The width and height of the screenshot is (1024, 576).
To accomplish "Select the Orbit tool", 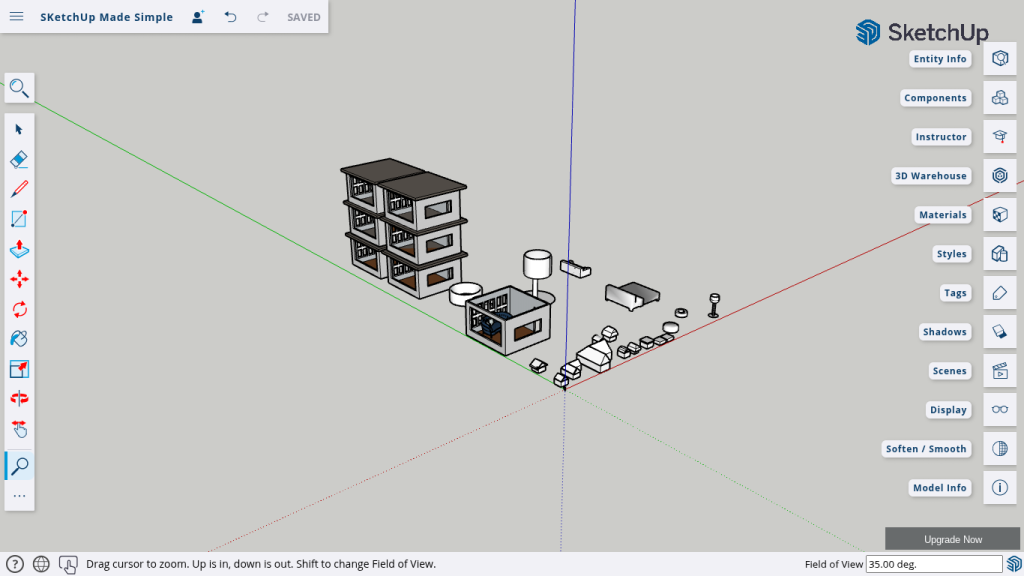I will point(19,399).
